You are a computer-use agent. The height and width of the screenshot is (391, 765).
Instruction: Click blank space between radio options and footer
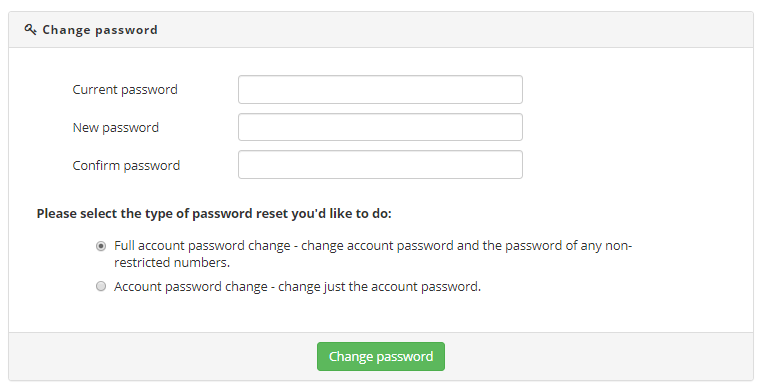click(381, 313)
